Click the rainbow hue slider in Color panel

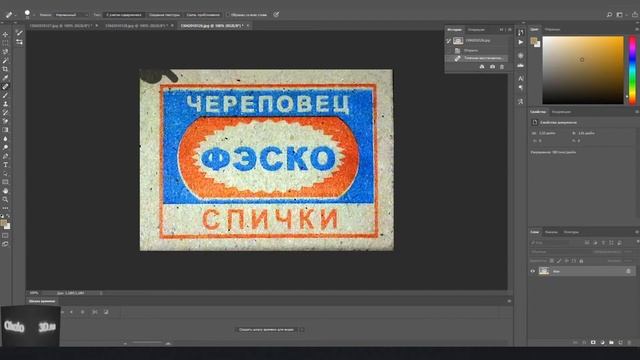[632, 70]
